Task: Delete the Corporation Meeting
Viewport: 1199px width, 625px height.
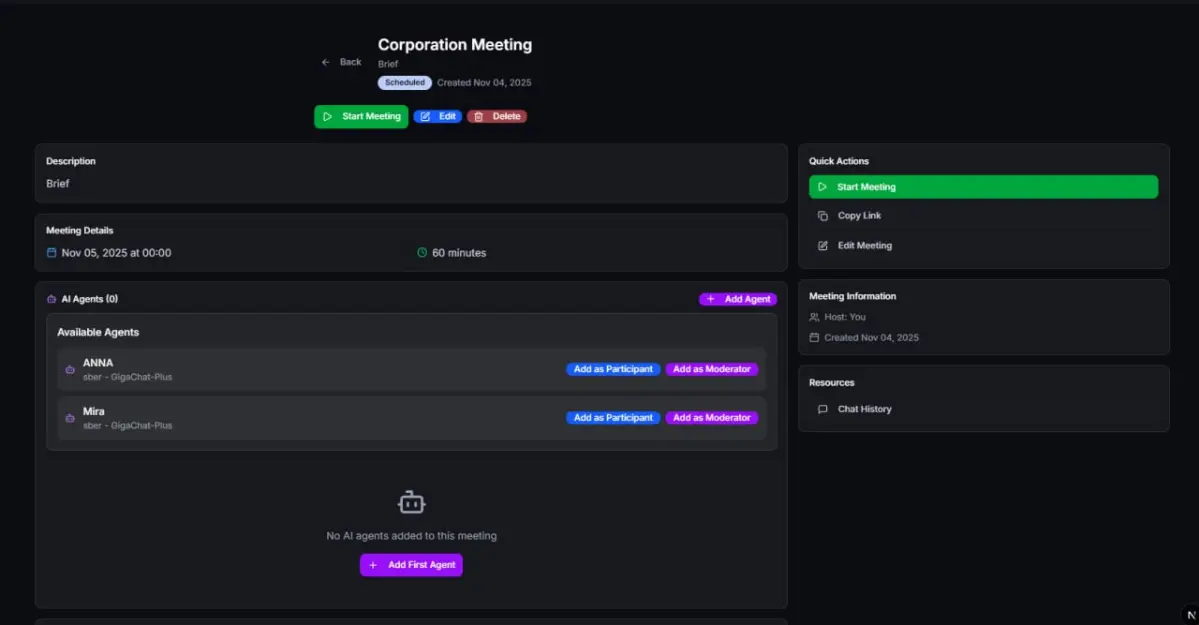Action: coord(497,116)
